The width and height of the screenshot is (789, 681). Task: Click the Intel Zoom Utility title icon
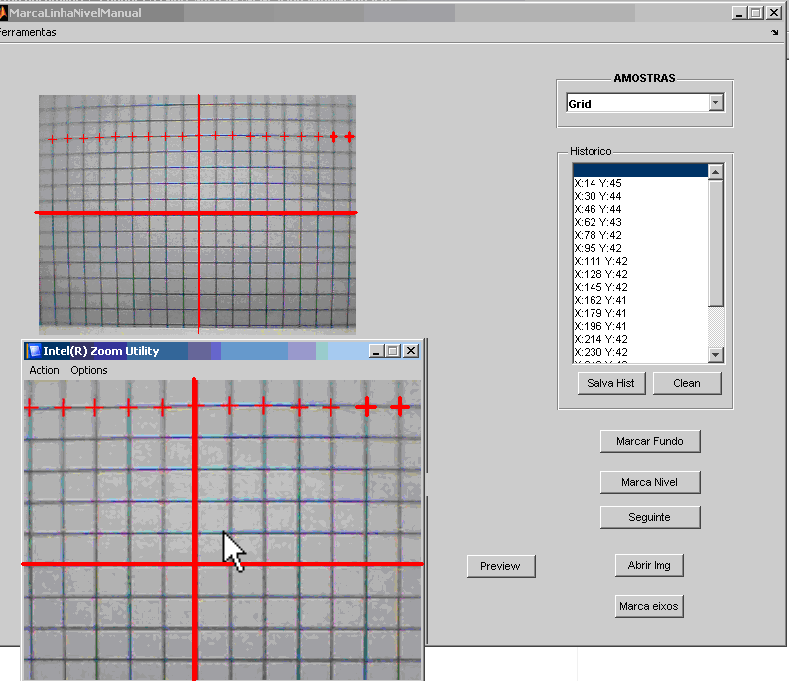click(34, 351)
